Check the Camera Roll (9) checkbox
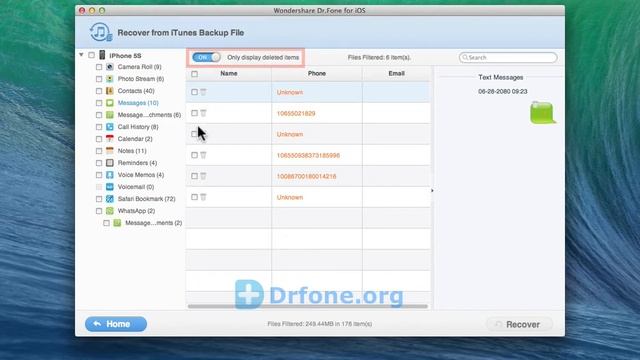 (99, 67)
